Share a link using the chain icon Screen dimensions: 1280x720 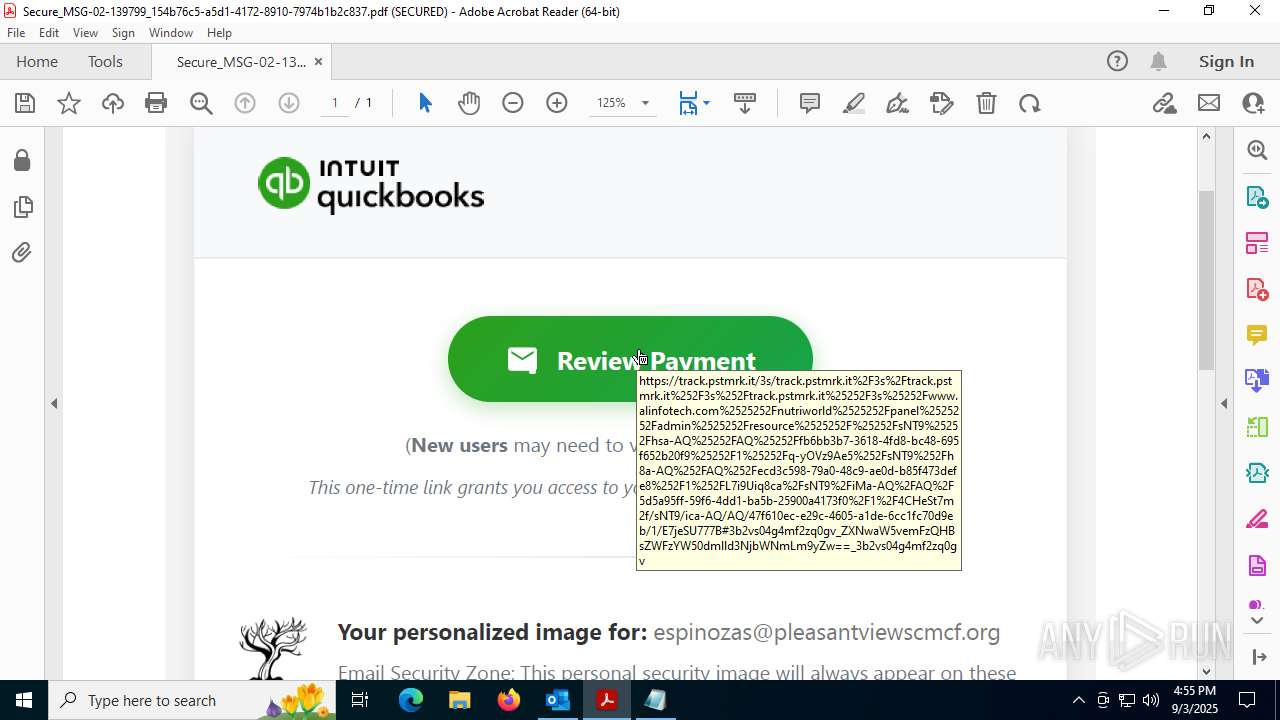[1165, 103]
